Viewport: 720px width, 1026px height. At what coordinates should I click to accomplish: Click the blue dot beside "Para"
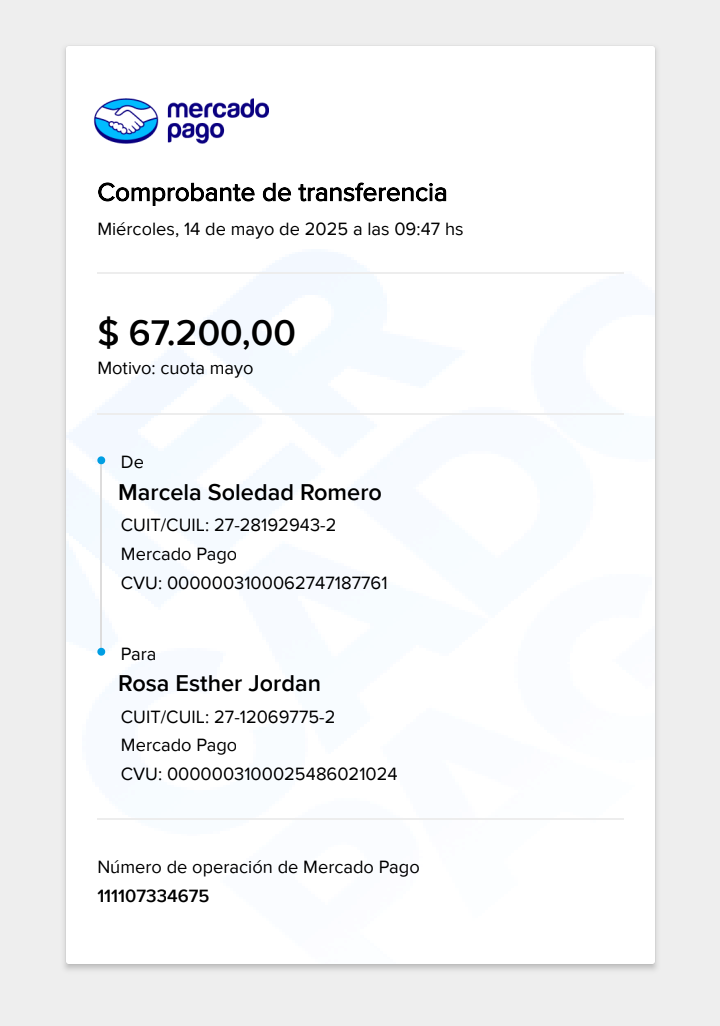click(101, 652)
